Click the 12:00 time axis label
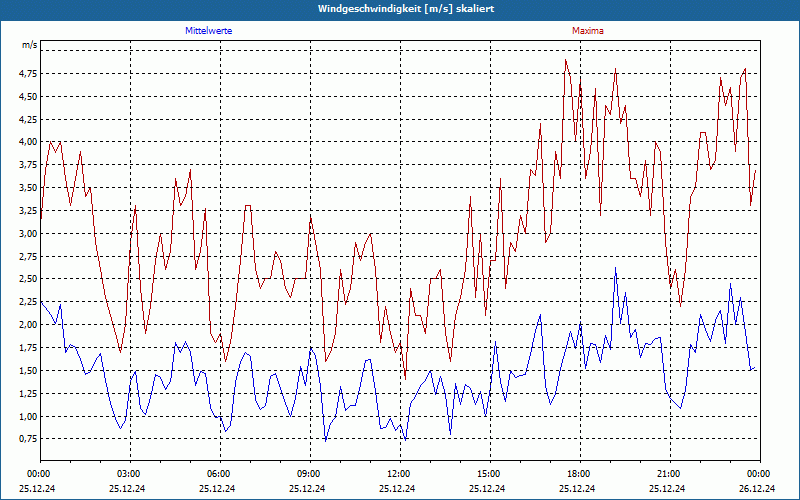 399,474
